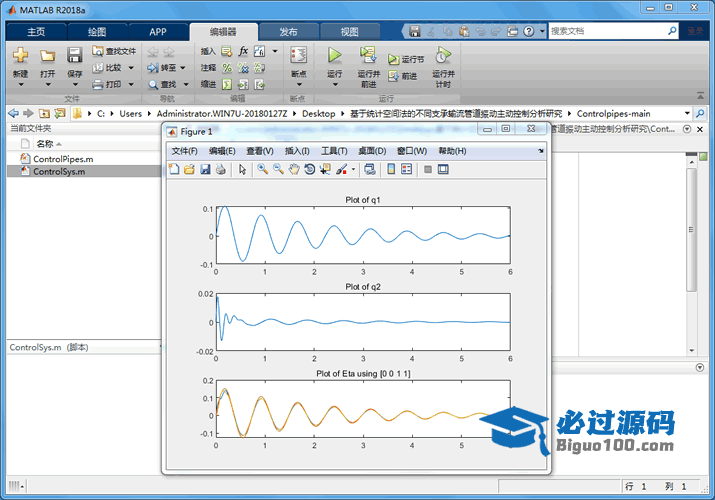The width and height of the screenshot is (715, 500).
Task: Click Figure 1 print icon
Action: click(221, 170)
